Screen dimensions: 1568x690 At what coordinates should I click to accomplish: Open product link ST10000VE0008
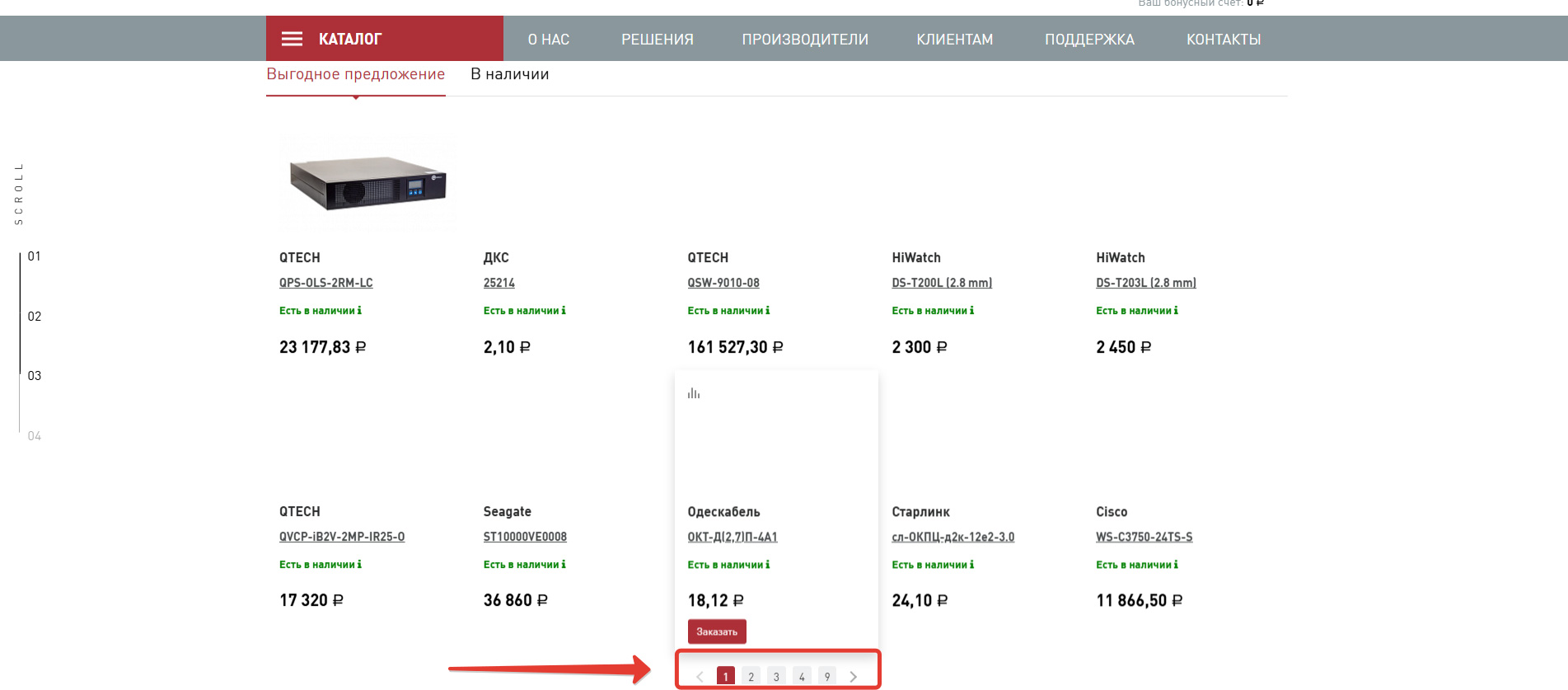[525, 537]
